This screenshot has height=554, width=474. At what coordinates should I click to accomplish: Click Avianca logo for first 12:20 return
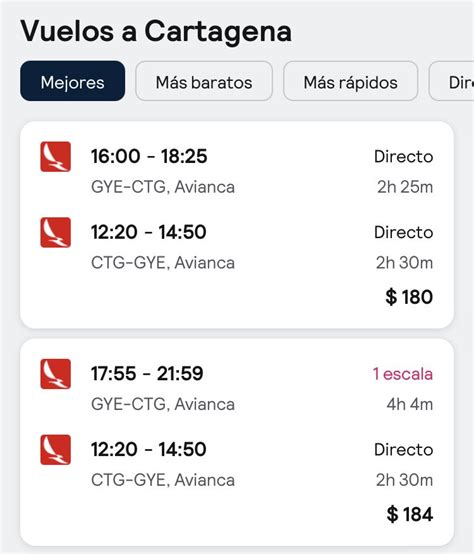55,232
